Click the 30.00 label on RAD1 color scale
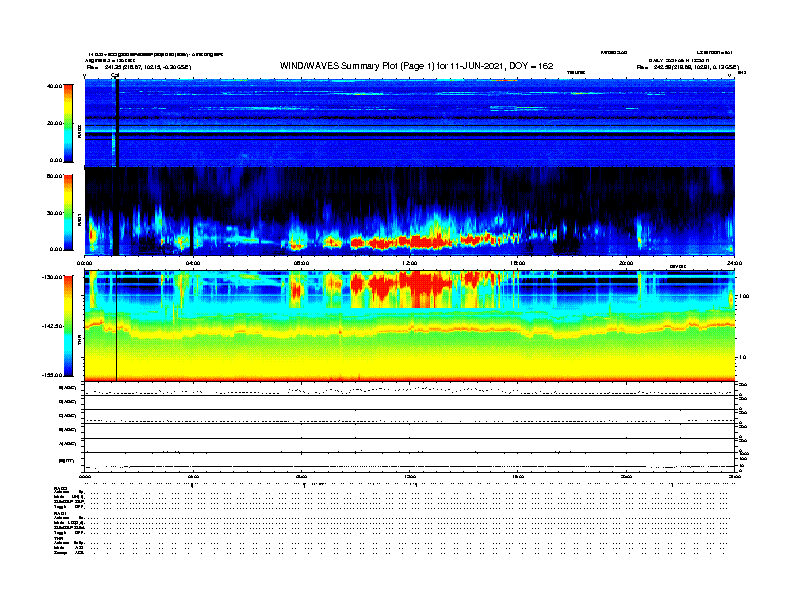The image size is (792, 612). click(54, 213)
